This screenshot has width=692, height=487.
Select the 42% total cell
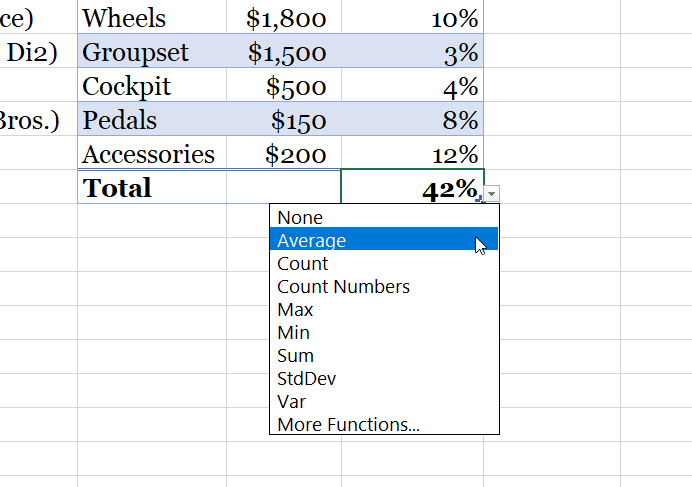(412, 187)
